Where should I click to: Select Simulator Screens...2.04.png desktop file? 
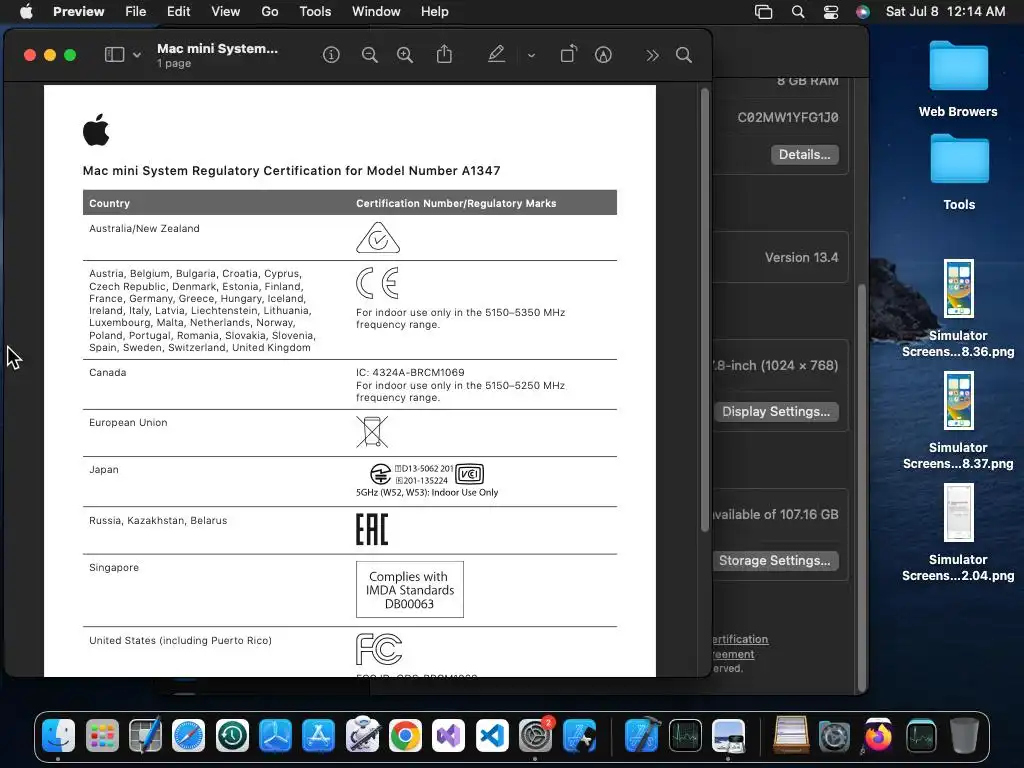click(x=958, y=533)
